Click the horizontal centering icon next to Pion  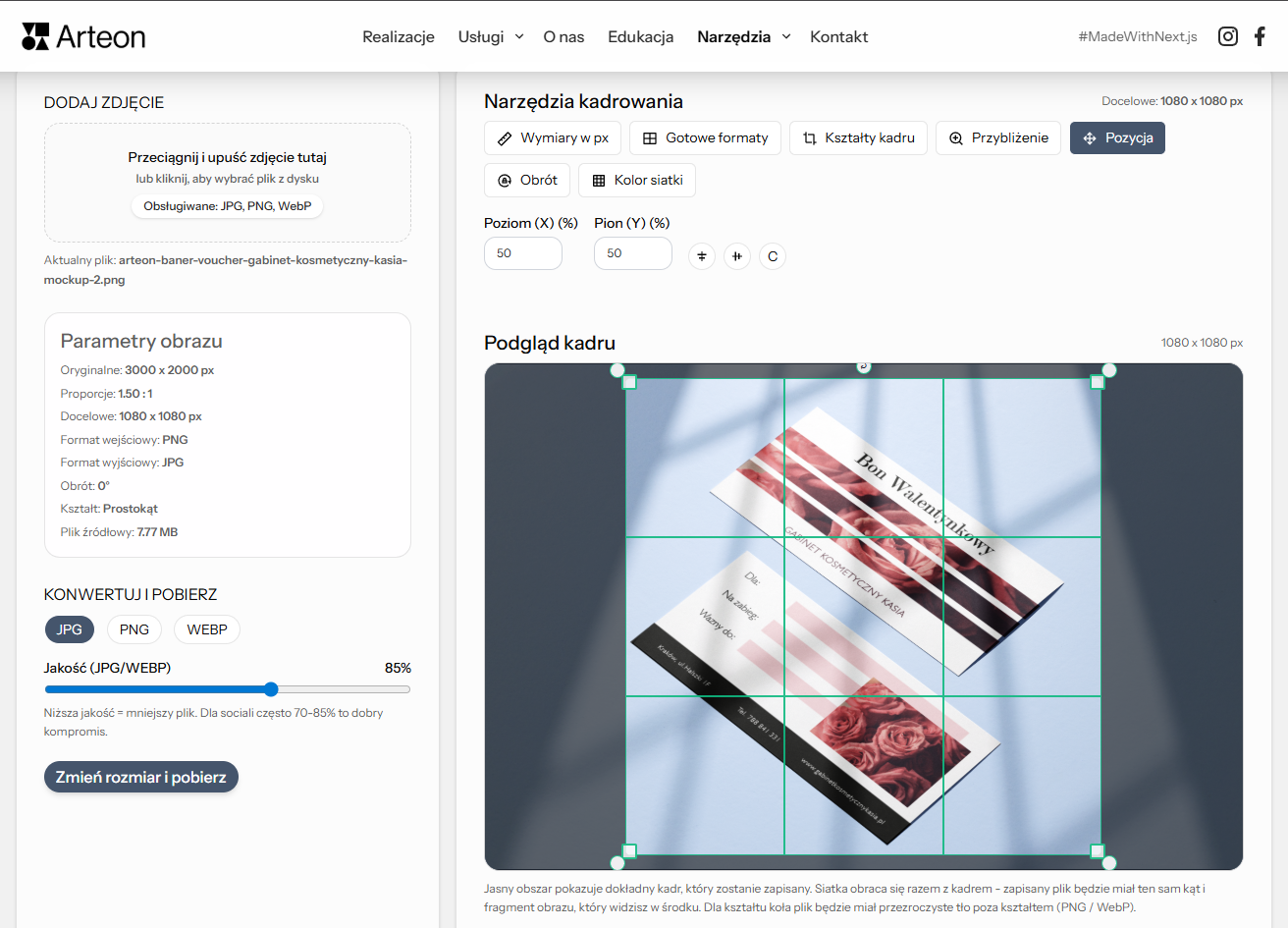pyautogui.click(x=737, y=256)
